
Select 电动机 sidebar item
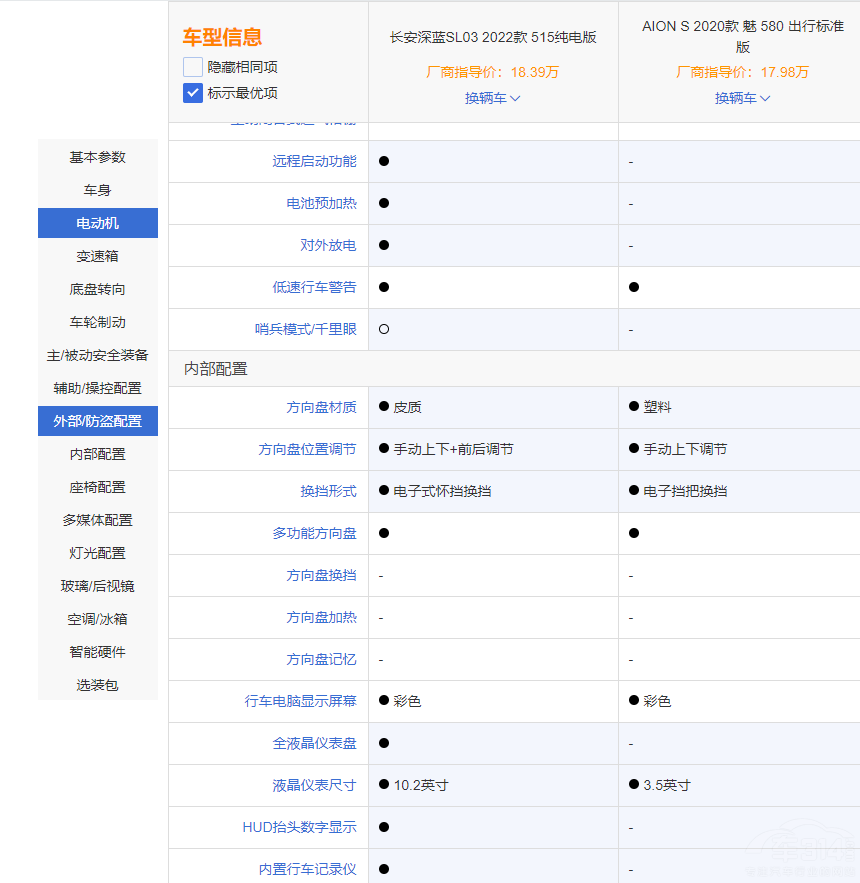point(98,223)
